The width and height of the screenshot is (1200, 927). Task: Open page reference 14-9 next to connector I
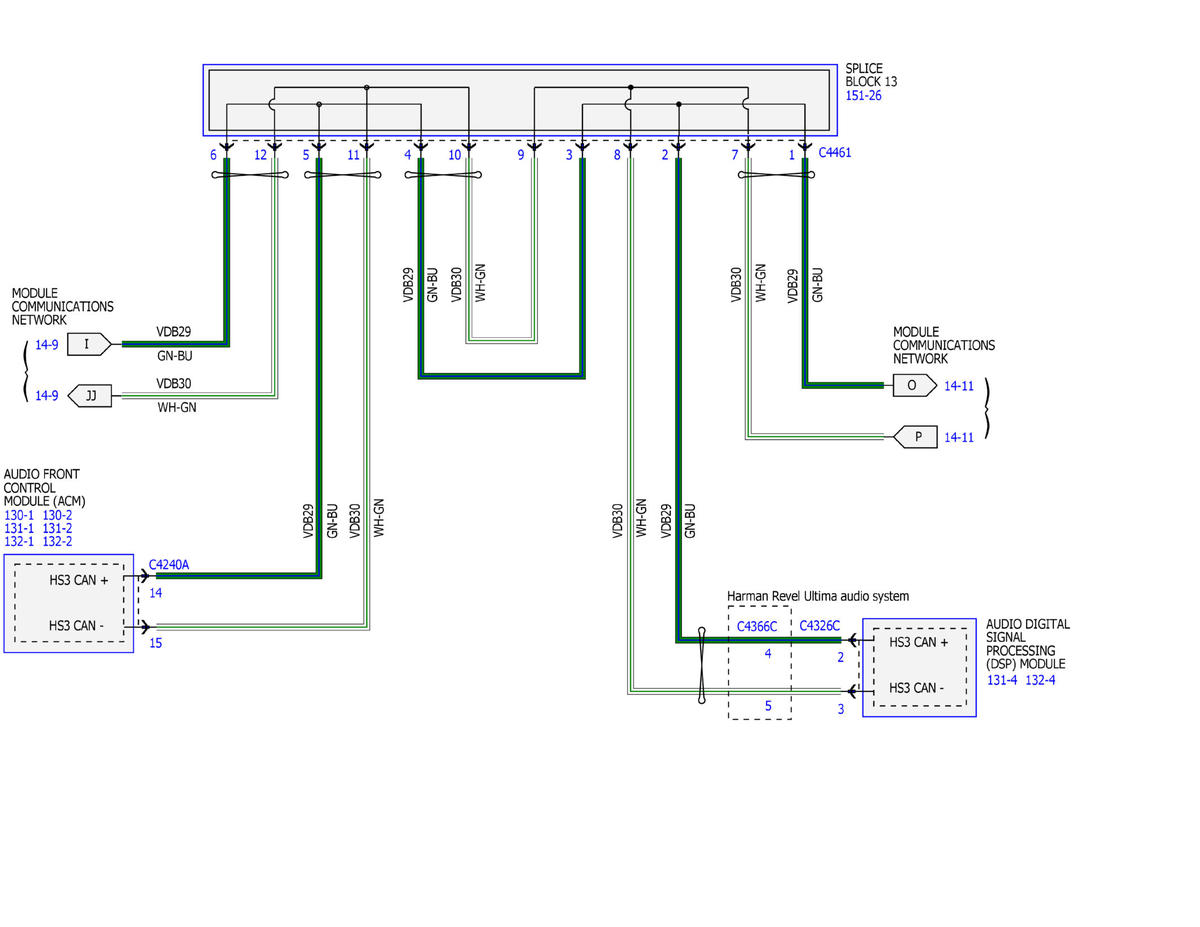(x=47, y=345)
